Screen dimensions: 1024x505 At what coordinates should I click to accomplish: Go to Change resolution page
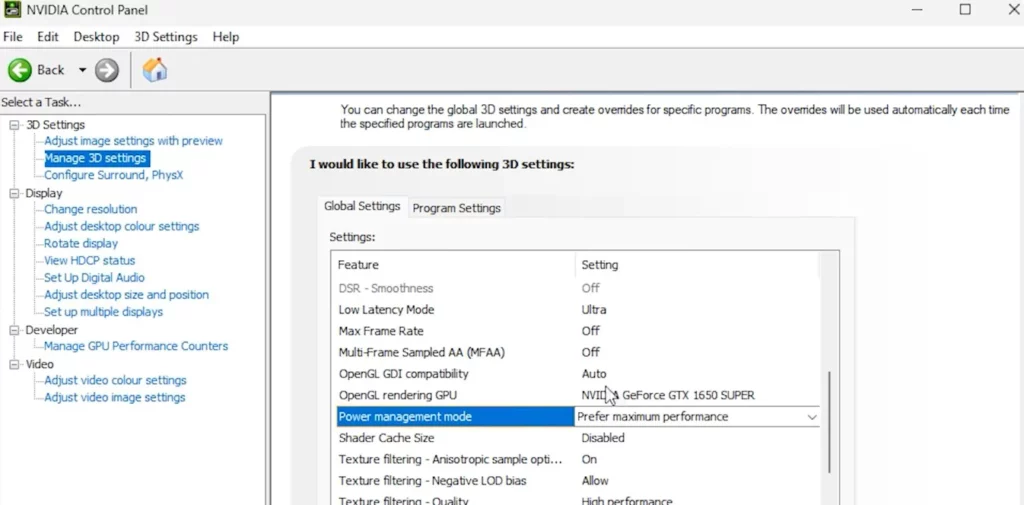[91, 209]
